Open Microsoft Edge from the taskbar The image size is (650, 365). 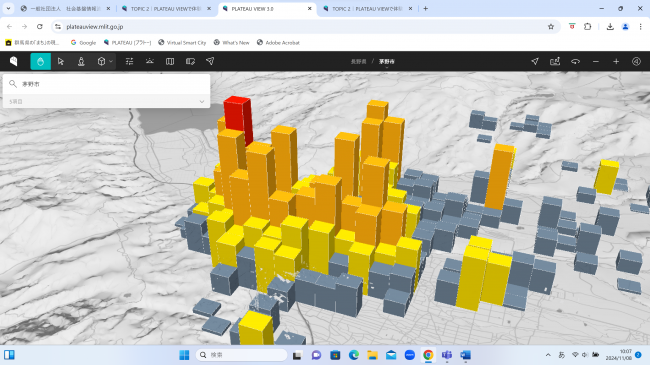tap(354, 355)
